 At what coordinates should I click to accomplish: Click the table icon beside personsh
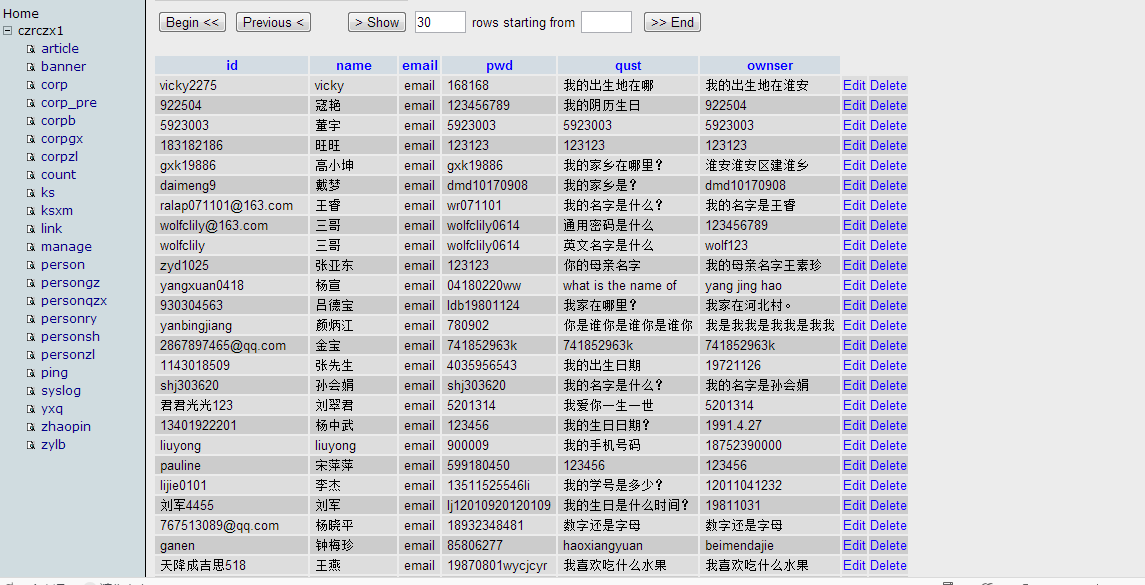(x=31, y=337)
